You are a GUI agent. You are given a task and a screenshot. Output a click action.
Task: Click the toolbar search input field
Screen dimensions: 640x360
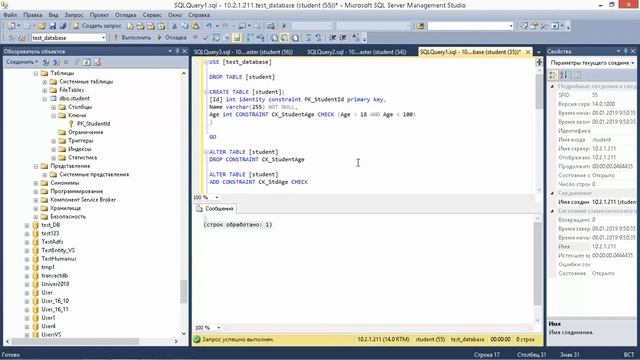467,26
